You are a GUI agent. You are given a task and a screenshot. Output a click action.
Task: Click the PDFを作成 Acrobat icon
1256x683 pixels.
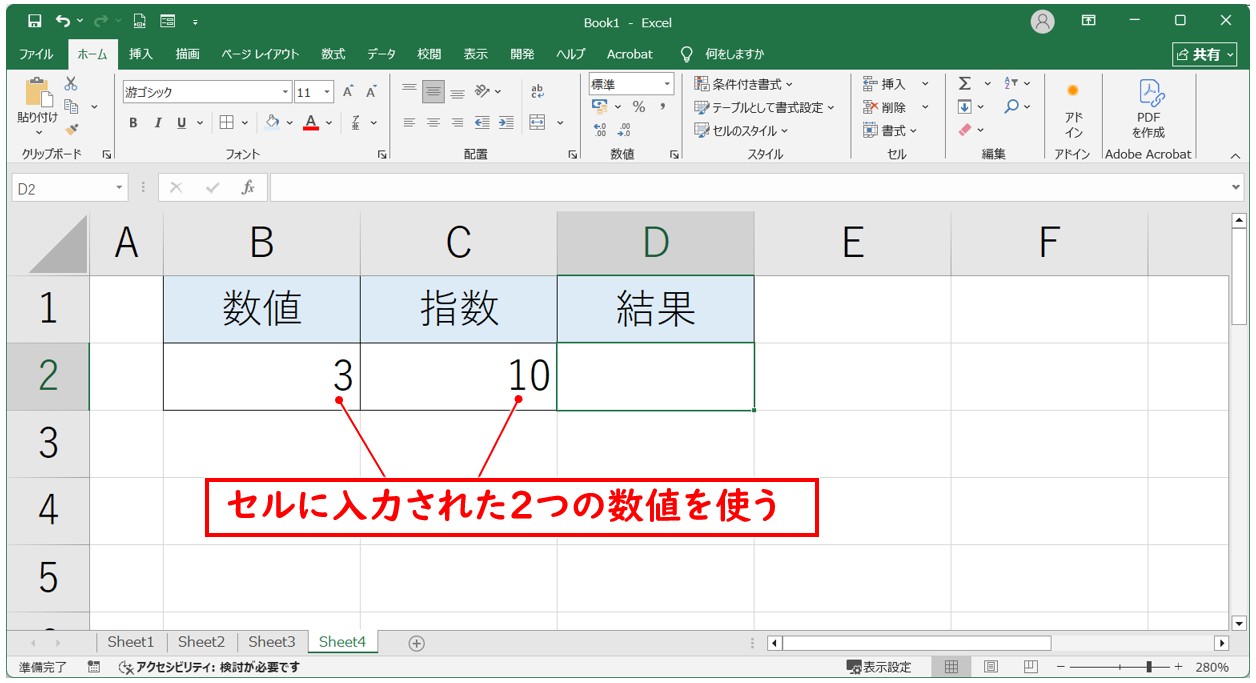pyautogui.click(x=1148, y=110)
